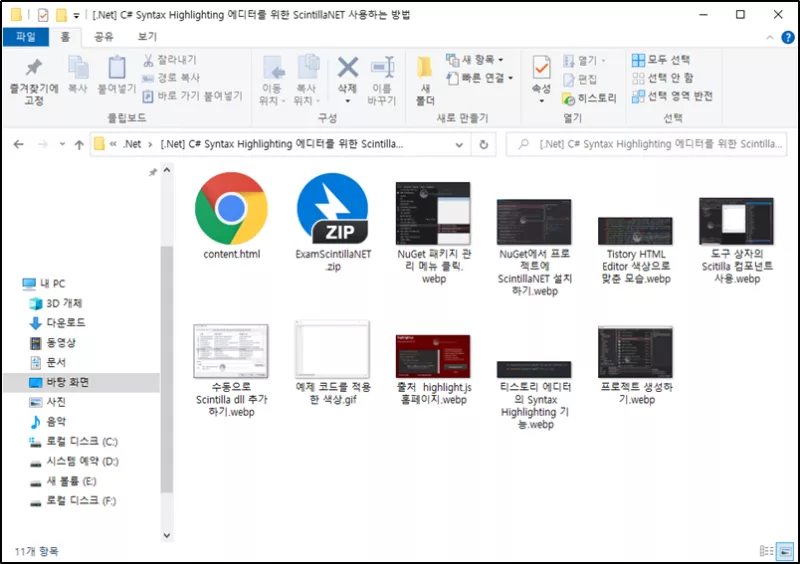Open 다운로드 folder in sidebar
Image resolution: width=800 pixels, height=564 pixels.
pyautogui.click(x=58, y=323)
